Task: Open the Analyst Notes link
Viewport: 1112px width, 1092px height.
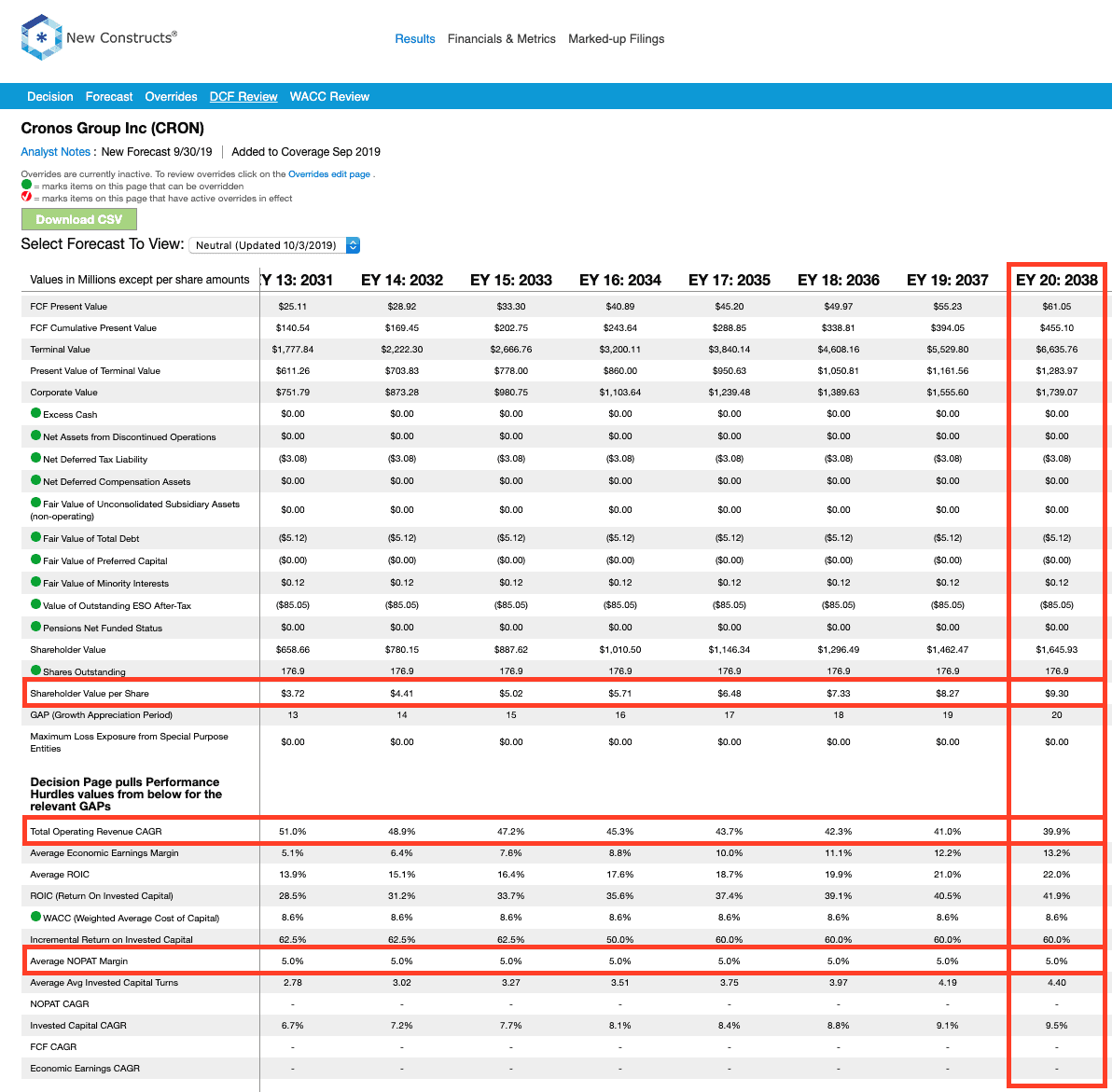Action: [55, 152]
